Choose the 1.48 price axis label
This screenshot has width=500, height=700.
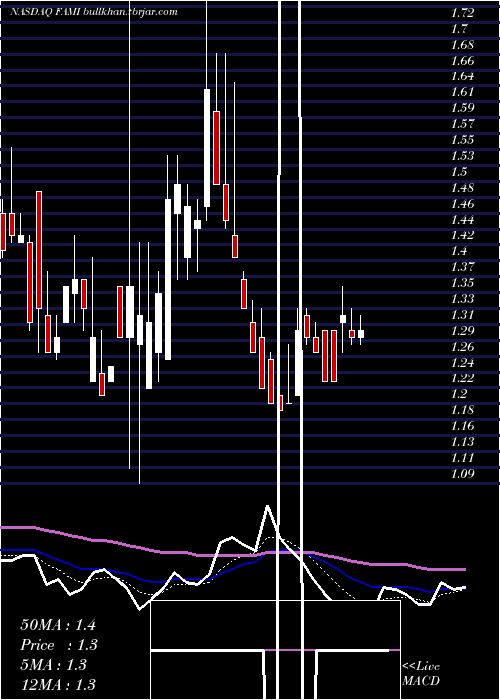coord(462,188)
